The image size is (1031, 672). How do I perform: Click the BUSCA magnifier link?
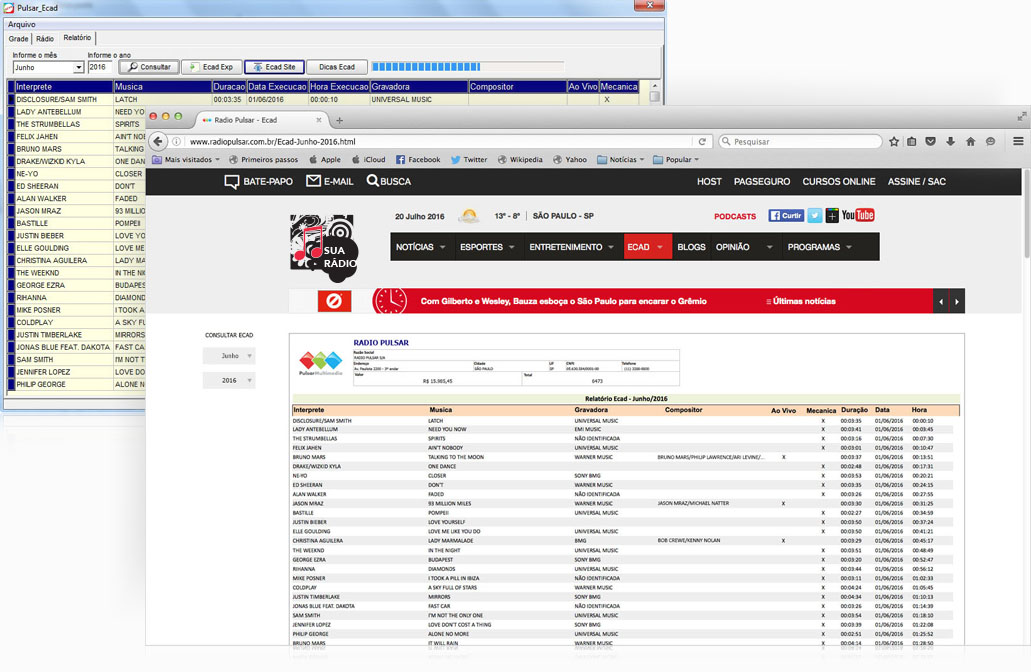click(x=389, y=181)
